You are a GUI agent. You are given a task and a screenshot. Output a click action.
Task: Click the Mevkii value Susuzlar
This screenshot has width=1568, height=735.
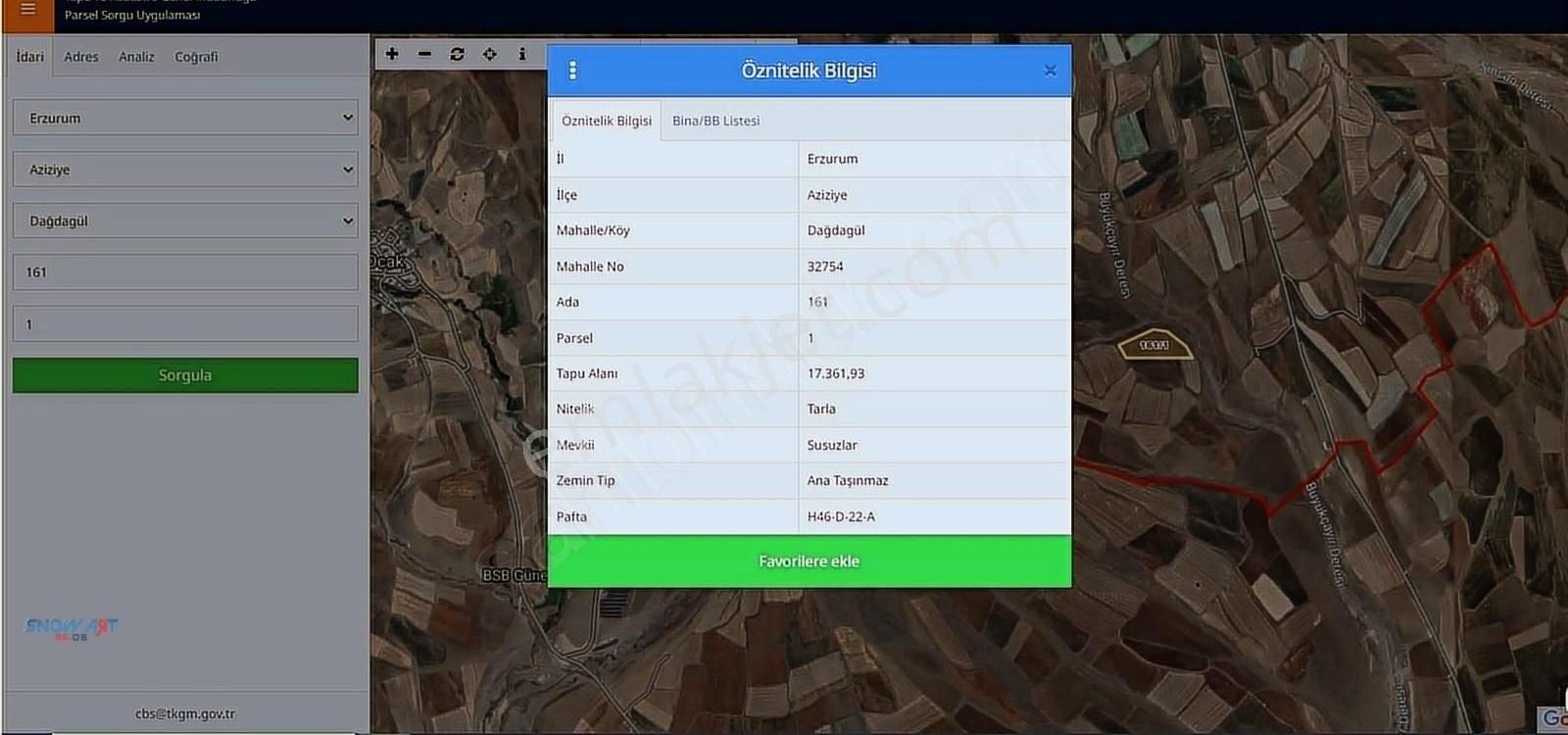pyautogui.click(x=832, y=445)
